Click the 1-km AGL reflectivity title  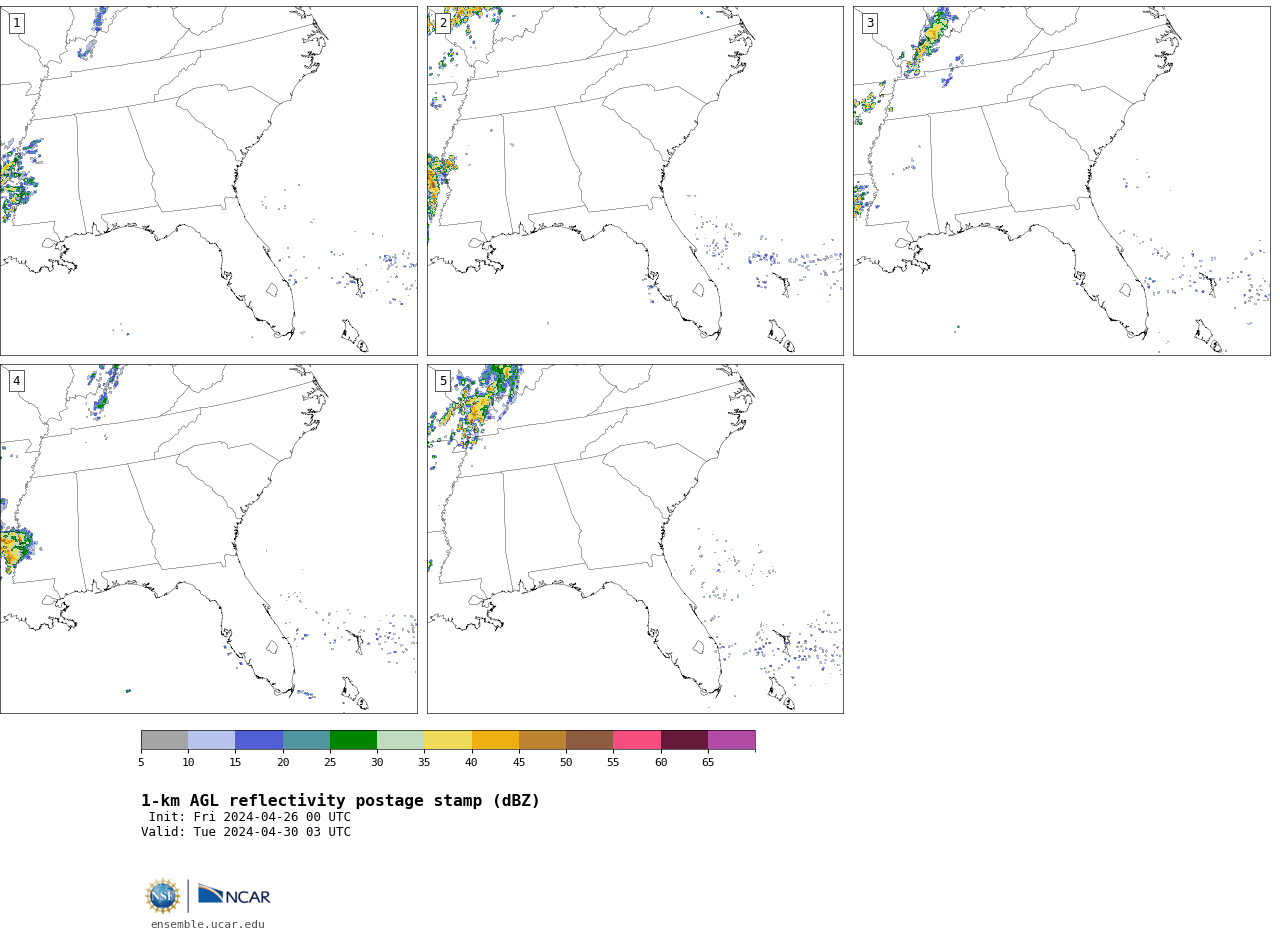pyautogui.click(x=340, y=801)
